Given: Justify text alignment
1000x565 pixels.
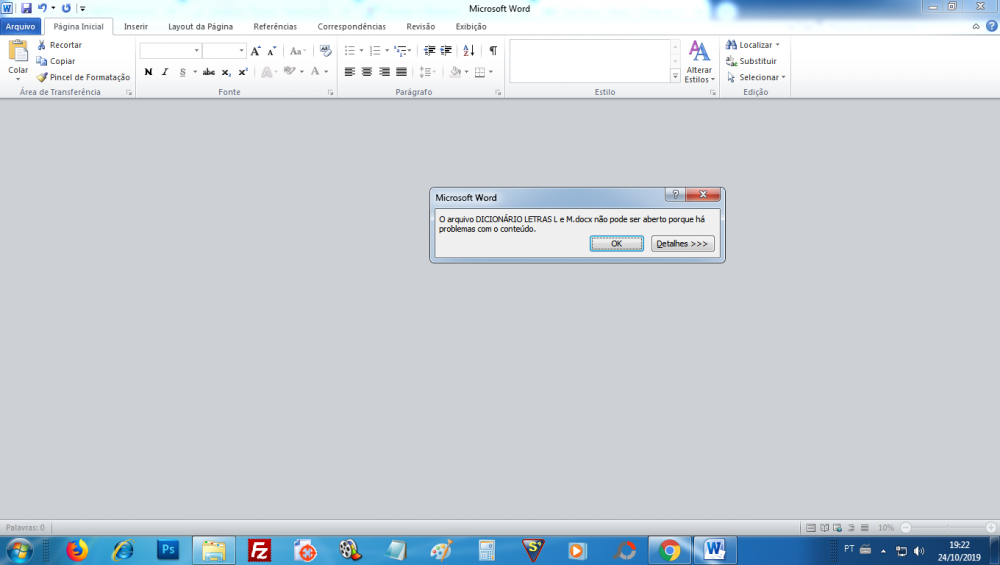Looking at the screenshot, I should (401, 72).
